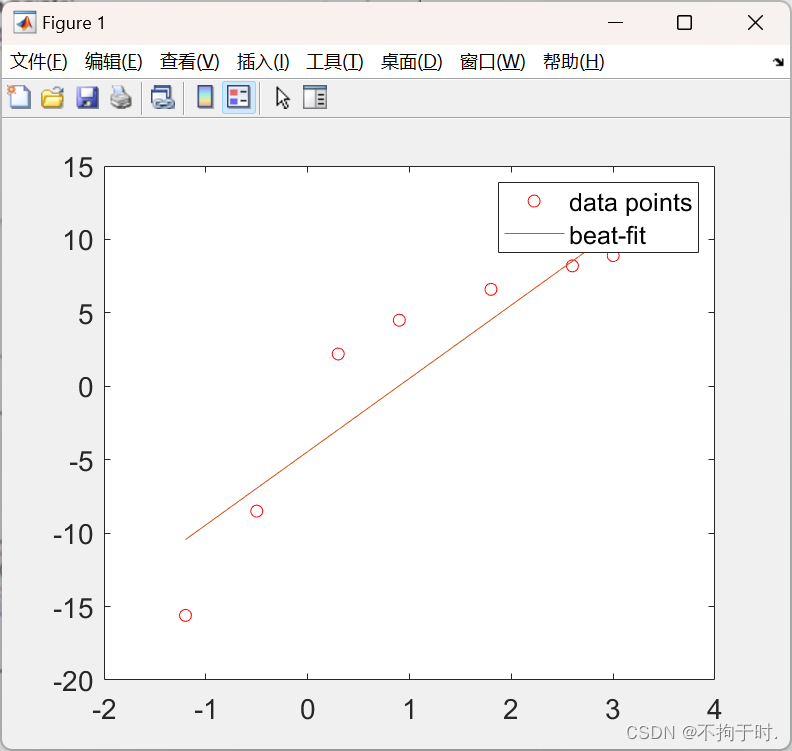Select the 'beat-fit' legend entry
Viewport: 792px width, 751px height.
point(607,235)
